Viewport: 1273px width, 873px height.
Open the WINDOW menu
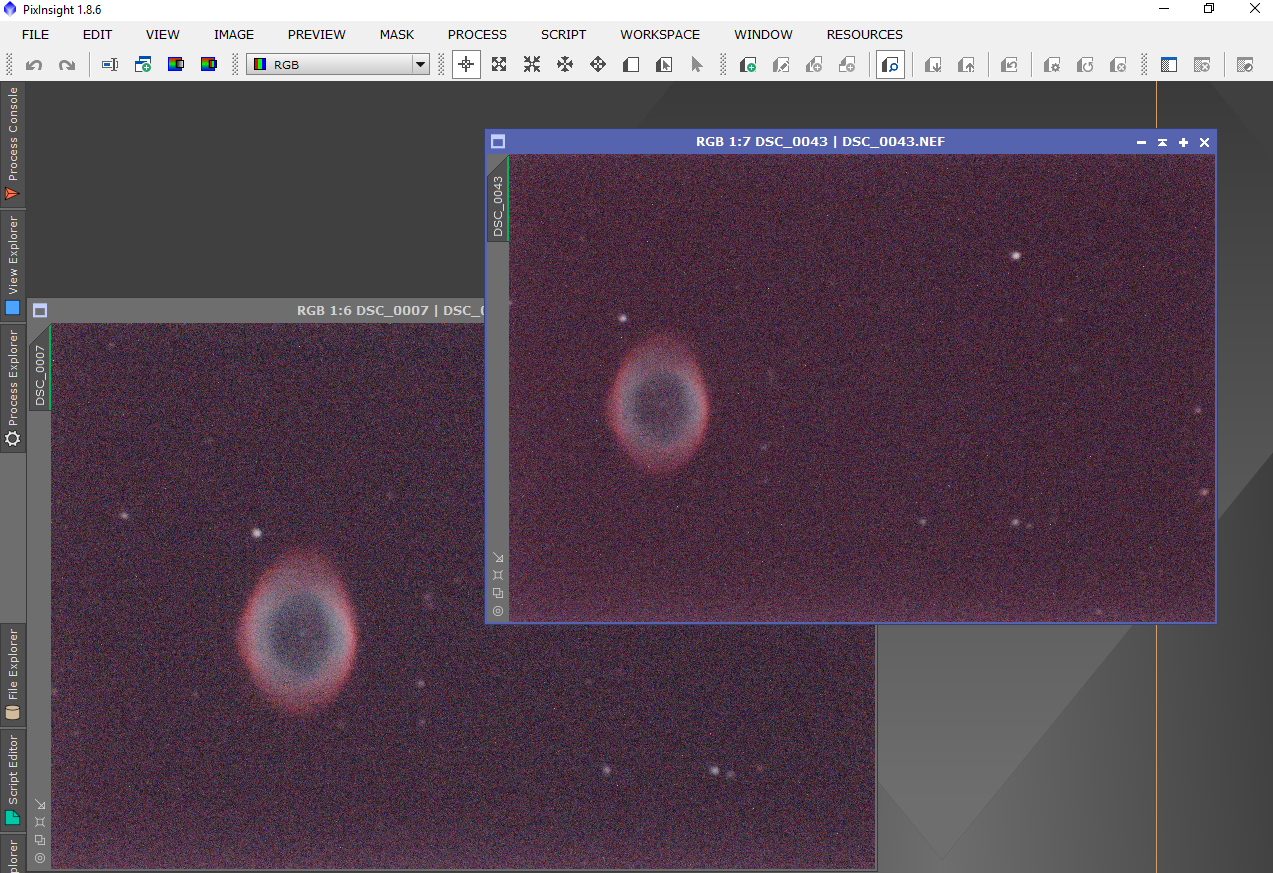pos(764,34)
